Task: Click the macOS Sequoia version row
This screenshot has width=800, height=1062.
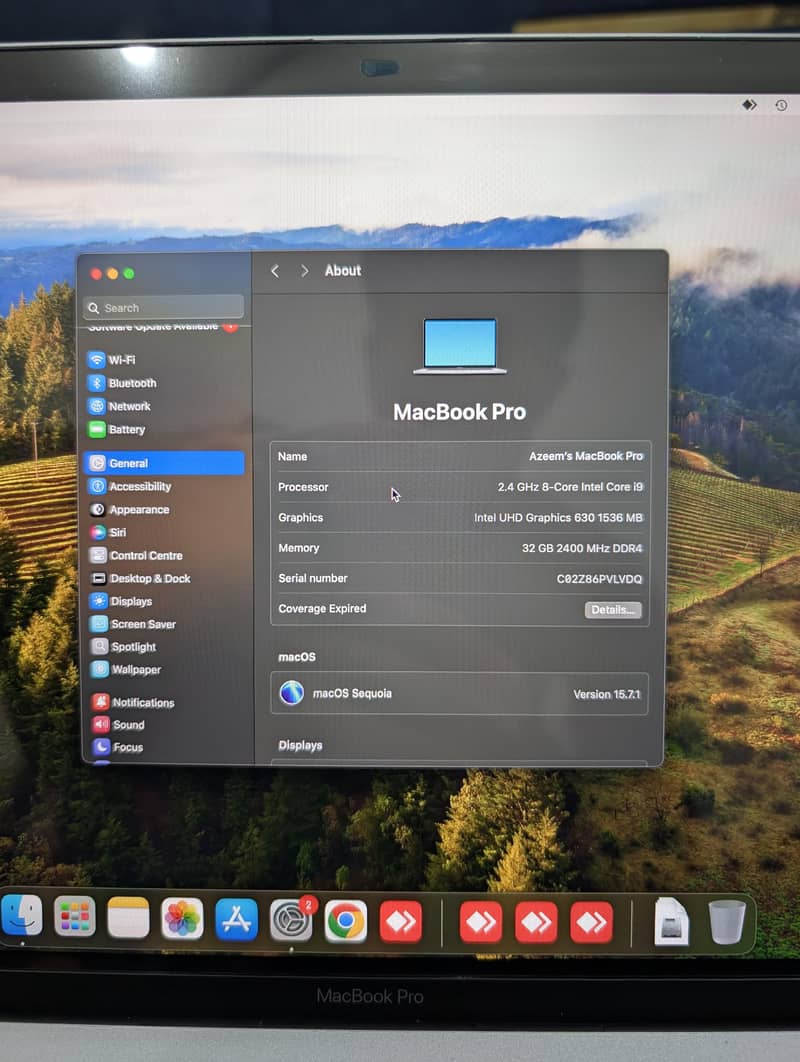Action: click(x=459, y=693)
